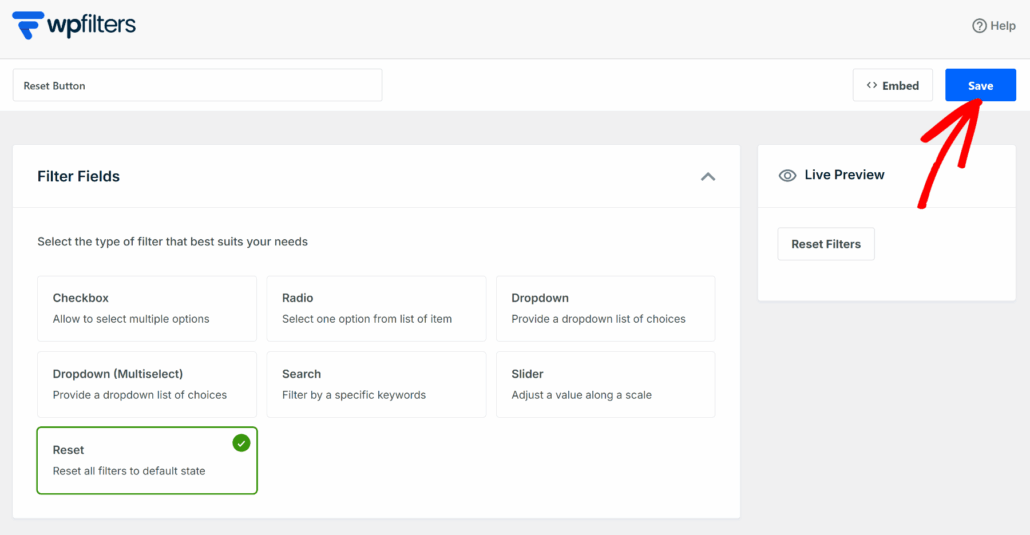Select the Dropdown (Multiselect) filter type
The image size is (1030, 535).
tap(147, 384)
